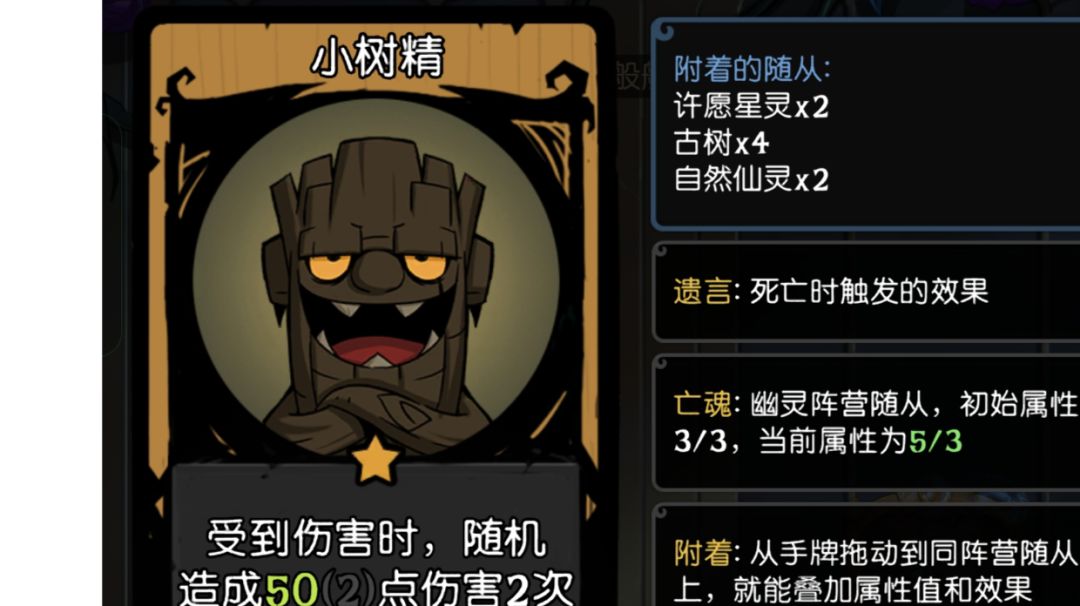Select the 古树x4 entry
The height and width of the screenshot is (606, 1080).
click(x=721, y=143)
